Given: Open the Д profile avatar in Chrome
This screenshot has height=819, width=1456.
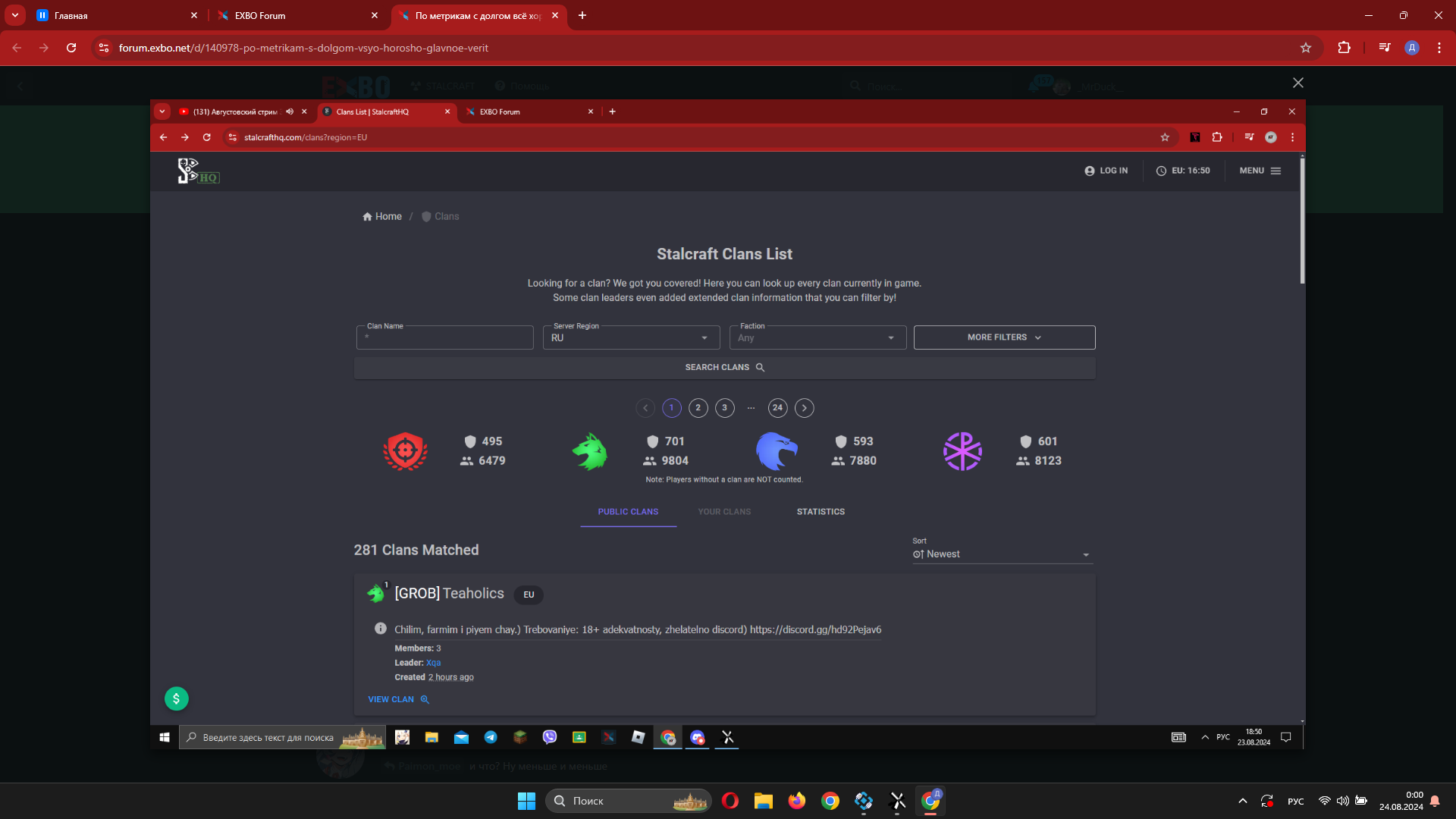Looking at the screenshot, I should [x=1412, y=48].
